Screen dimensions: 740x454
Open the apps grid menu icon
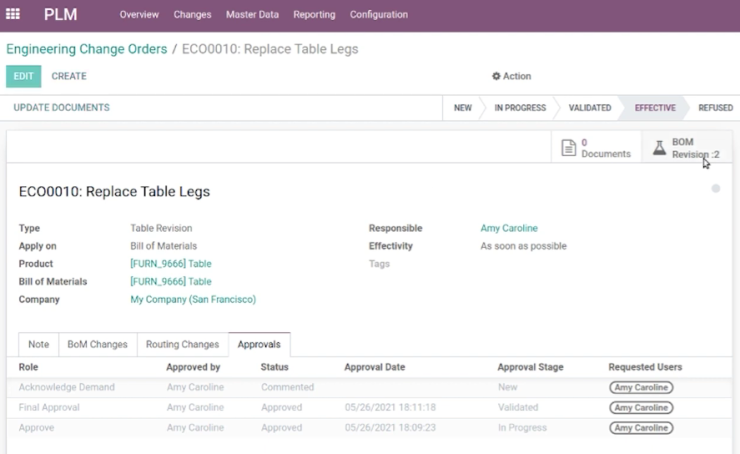pyautogui.click(x=13, y=14)
